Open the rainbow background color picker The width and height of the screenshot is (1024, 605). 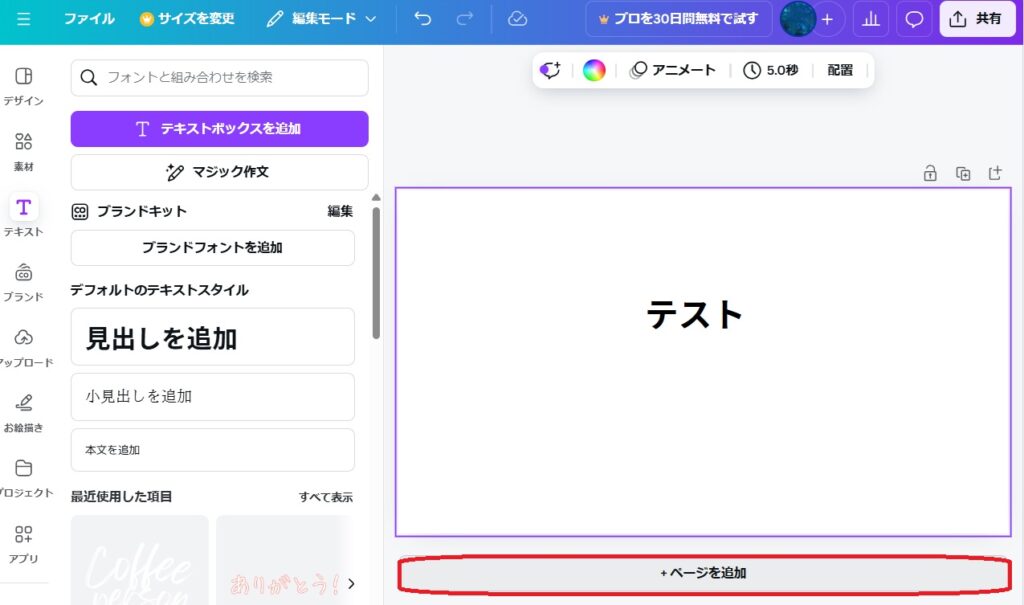point(594,70)
